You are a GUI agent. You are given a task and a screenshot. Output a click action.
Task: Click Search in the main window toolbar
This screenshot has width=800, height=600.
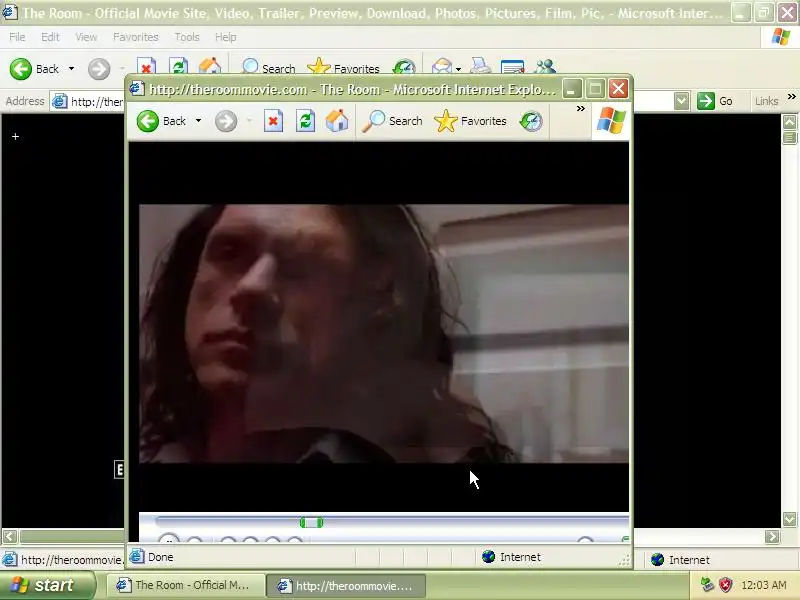click(x=268, y=67)
